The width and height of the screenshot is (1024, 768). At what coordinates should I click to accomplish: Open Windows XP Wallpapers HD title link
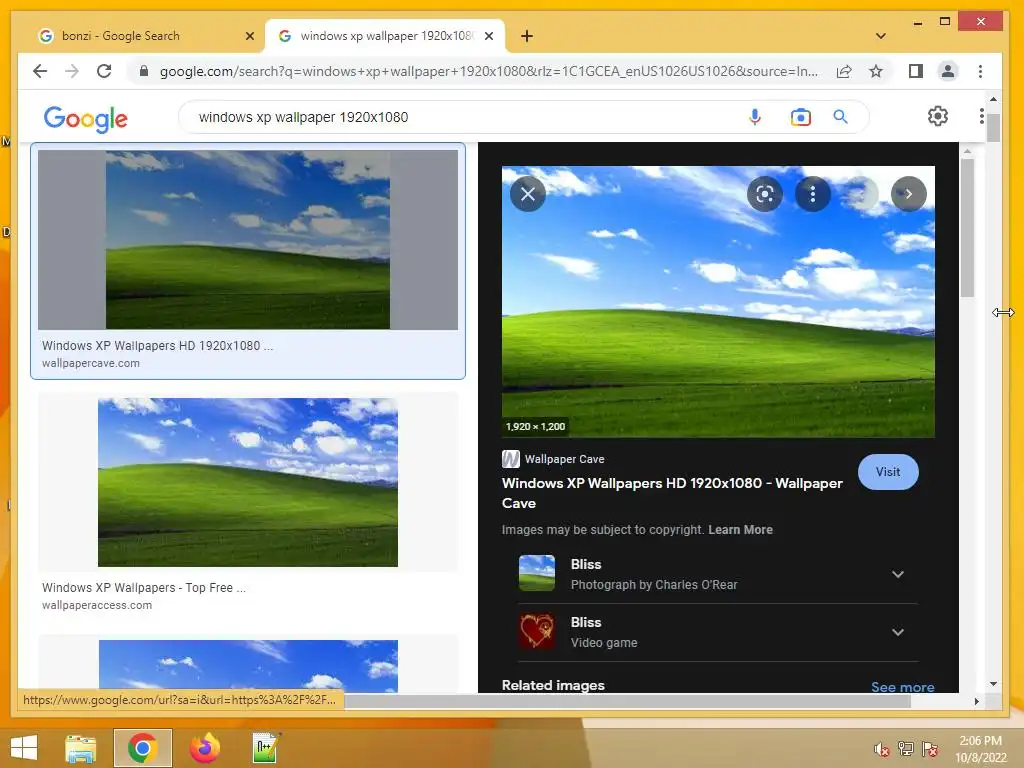[x=672, y=493]
